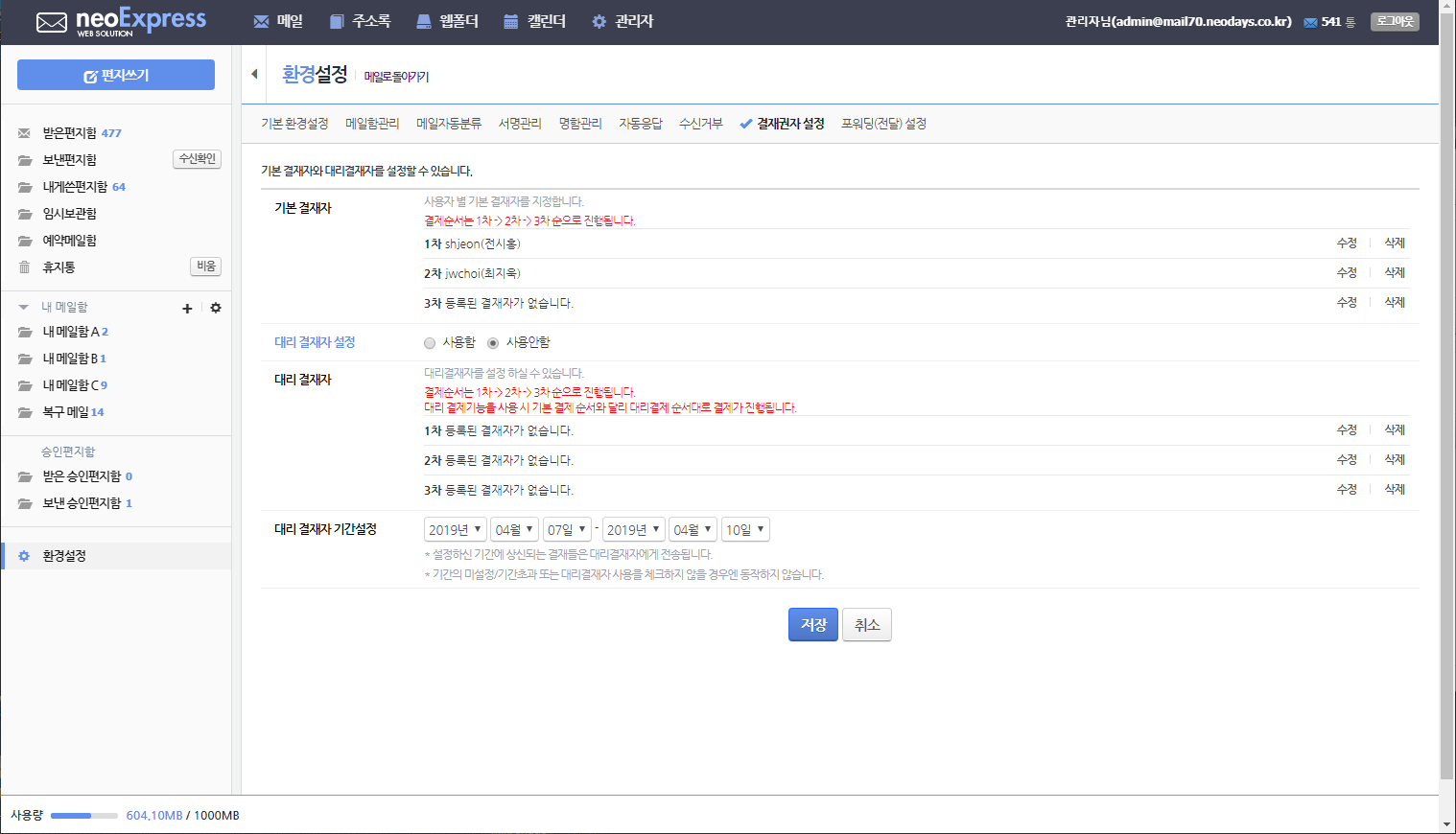Open the 주소록 address book icon
1456x834 pixels.
(x=337, y=21)
